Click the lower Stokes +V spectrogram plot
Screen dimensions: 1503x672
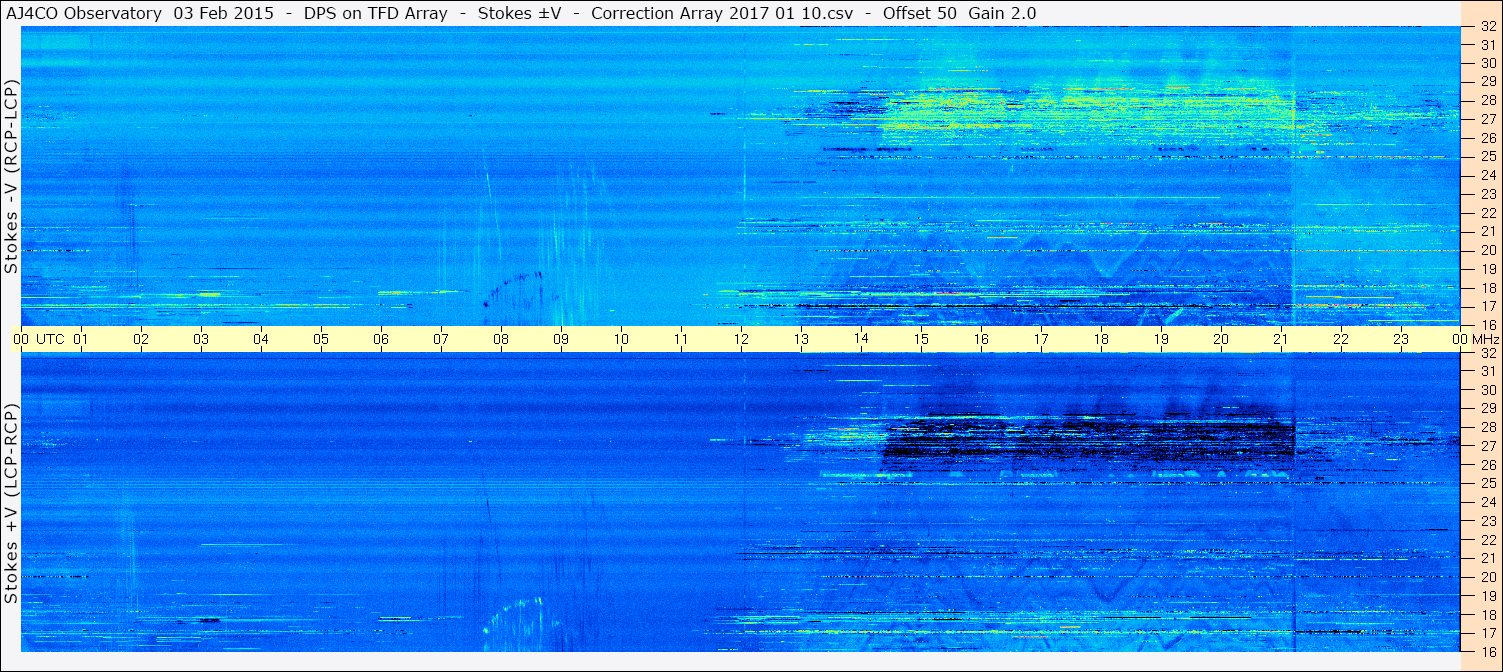[x=741, y=502]
